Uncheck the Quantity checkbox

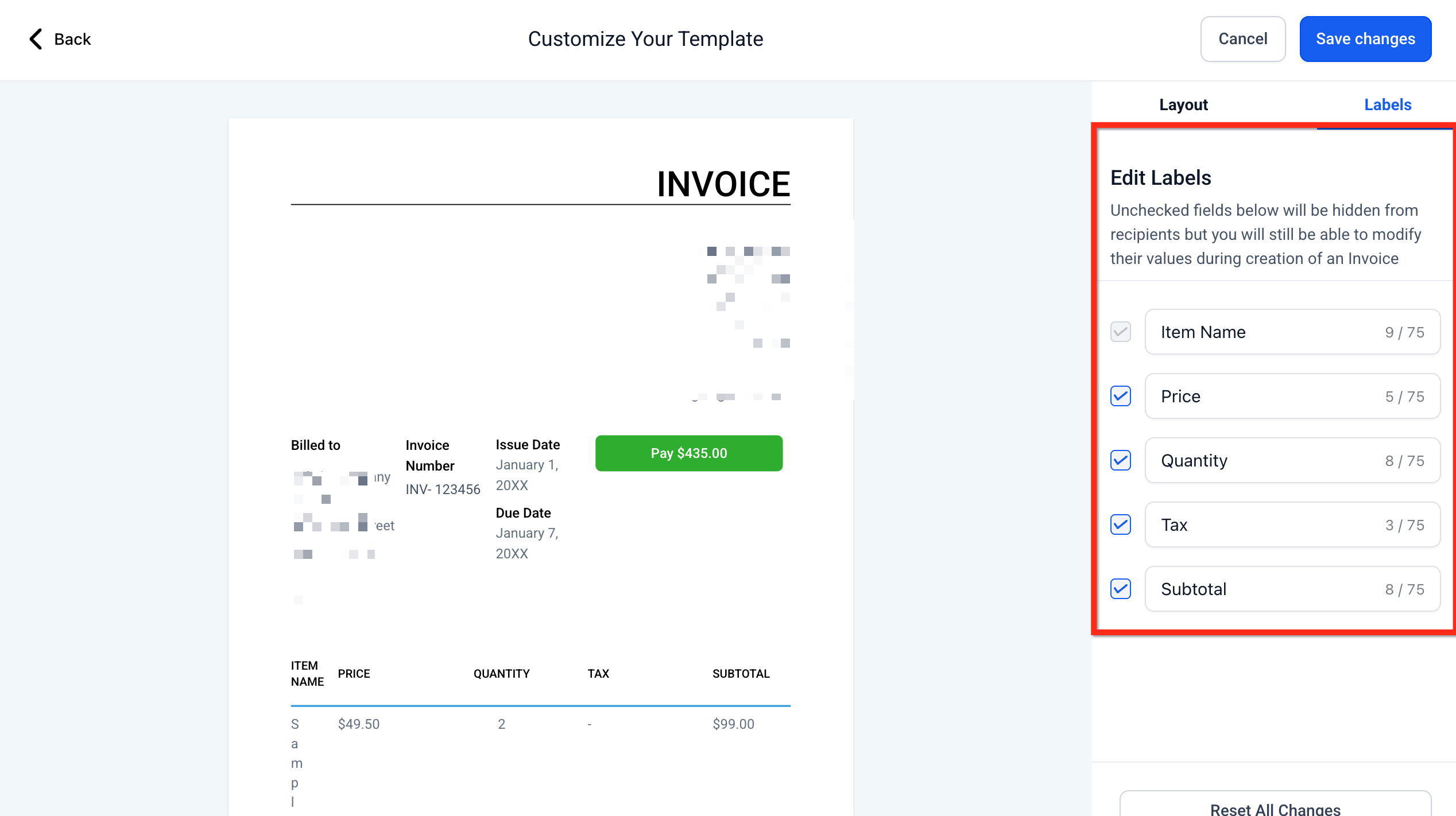click(1120, 460)
